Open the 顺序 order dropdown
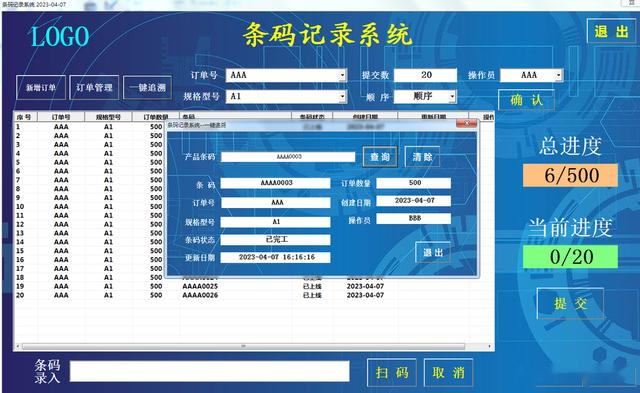Screen dimensions: 640x393 [x=452, y=96]
